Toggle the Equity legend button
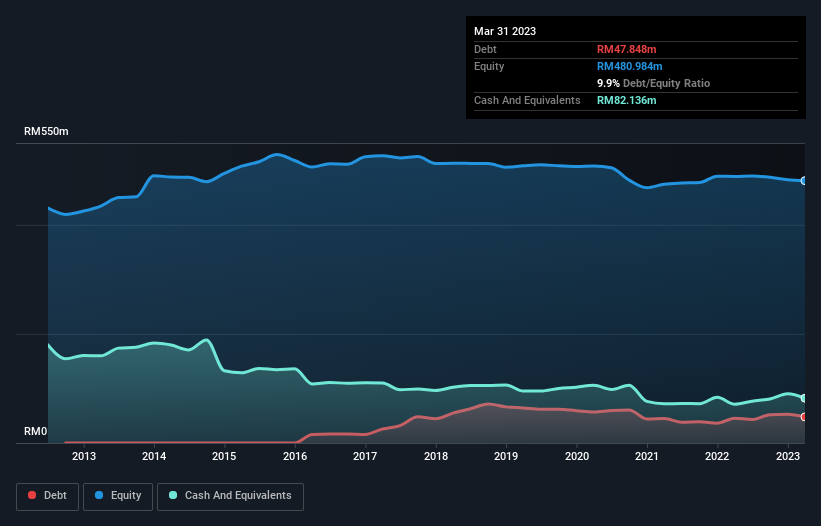Screen dimensions: 821x526 tap(118, 496)
